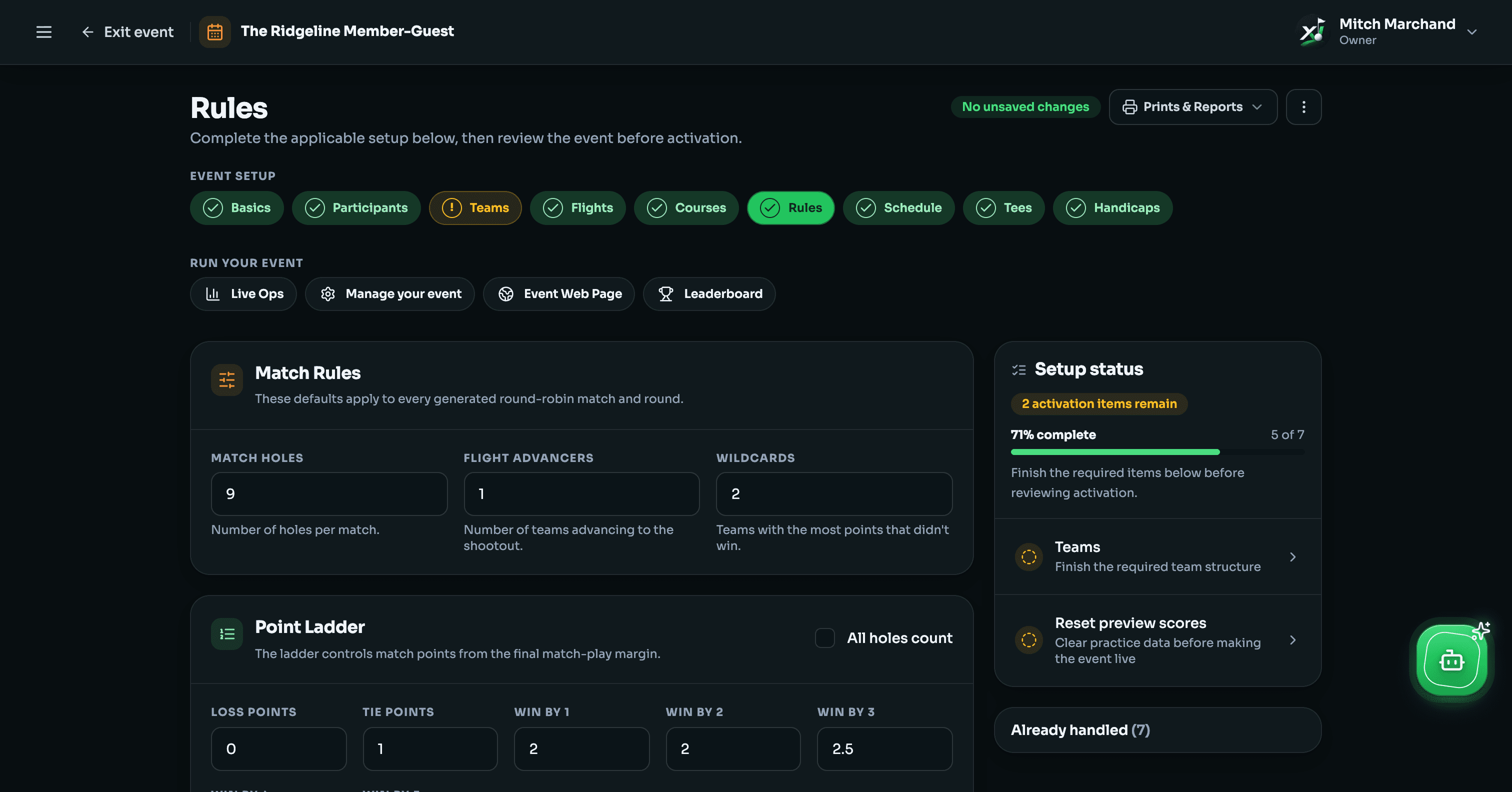Click the 71% complete progress bar
The height and width of the screenshot is (792, 1512).
click(1157, 452)
